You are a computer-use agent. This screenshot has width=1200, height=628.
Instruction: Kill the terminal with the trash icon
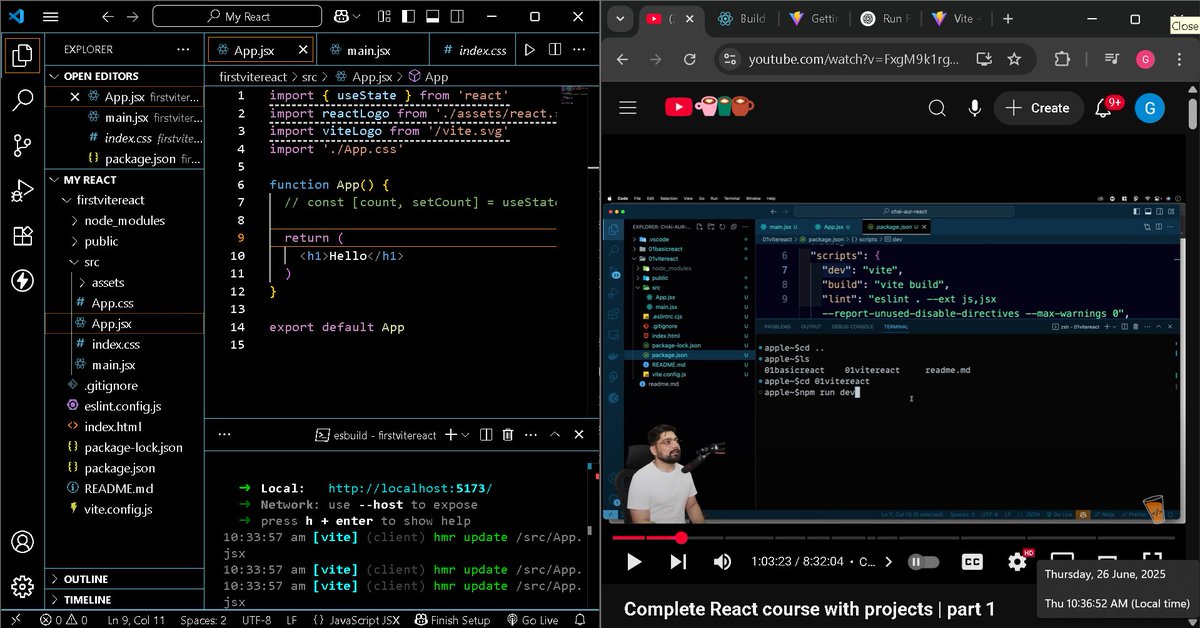(508, 435)
